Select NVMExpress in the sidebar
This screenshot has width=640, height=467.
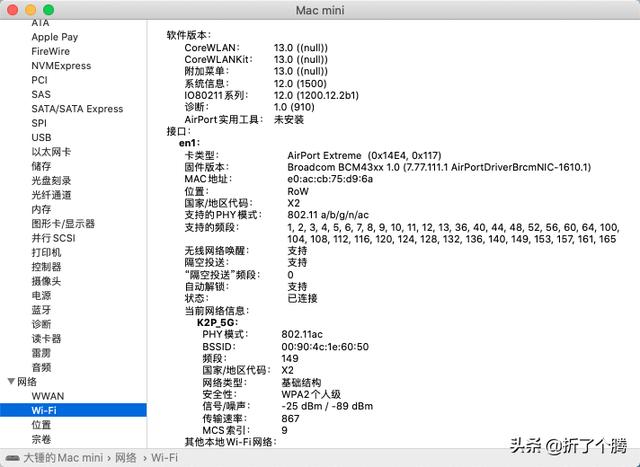[61, 66]
